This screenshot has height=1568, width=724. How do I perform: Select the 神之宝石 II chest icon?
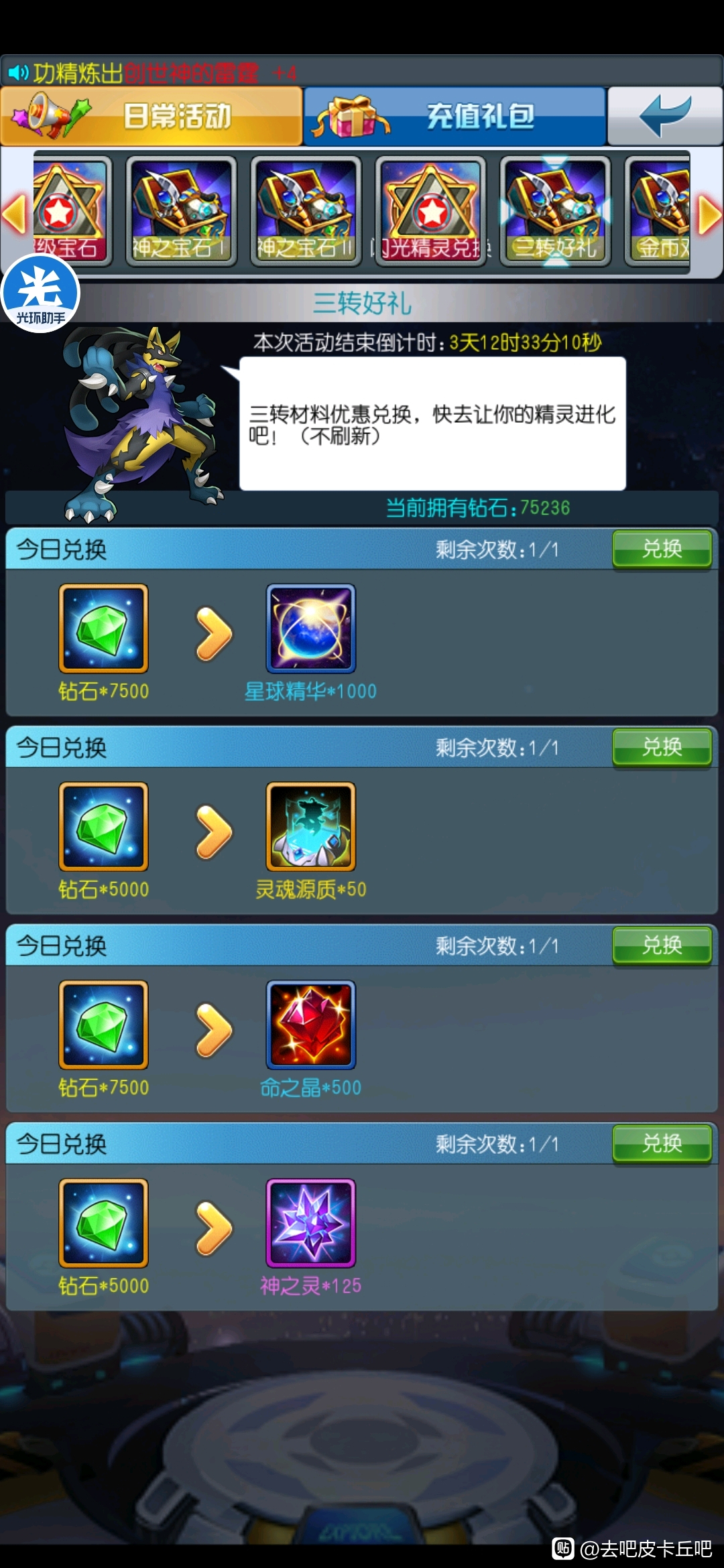click(x=306, y=211)
